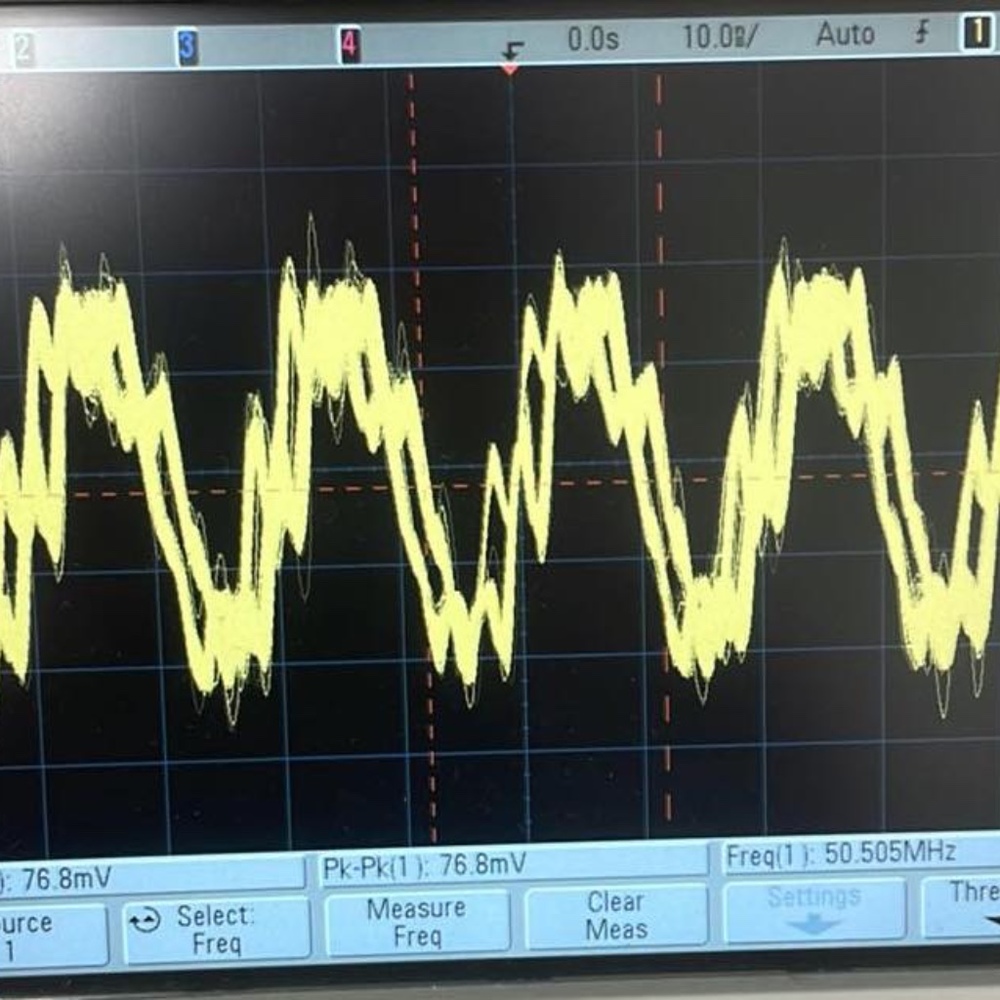Click the rotary knob icon beside Select
The height and width of the screenshot is (1000, 1000).
[x=144, y=920]
